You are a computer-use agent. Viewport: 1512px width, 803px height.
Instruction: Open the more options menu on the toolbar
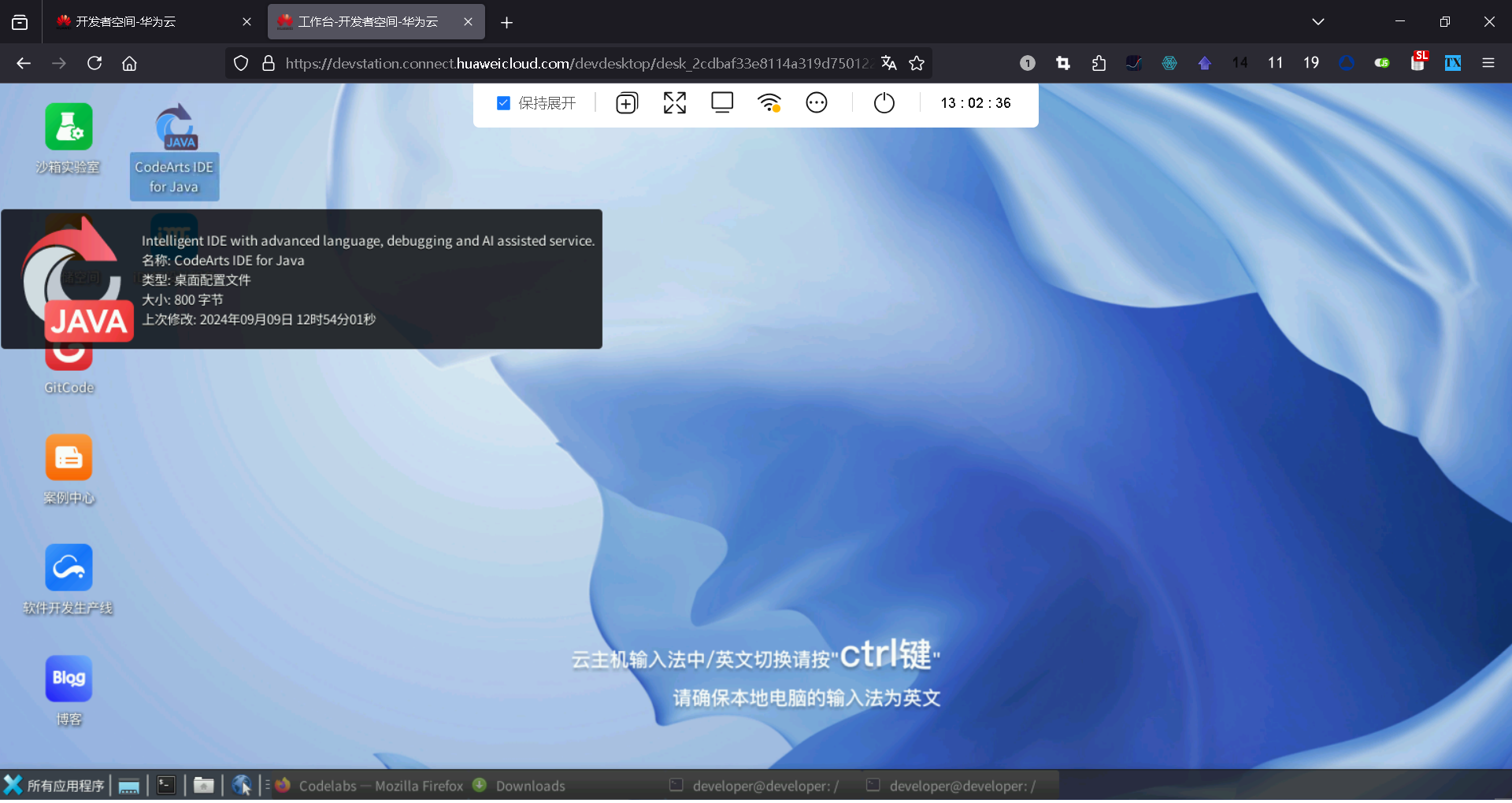pos(817,102)
